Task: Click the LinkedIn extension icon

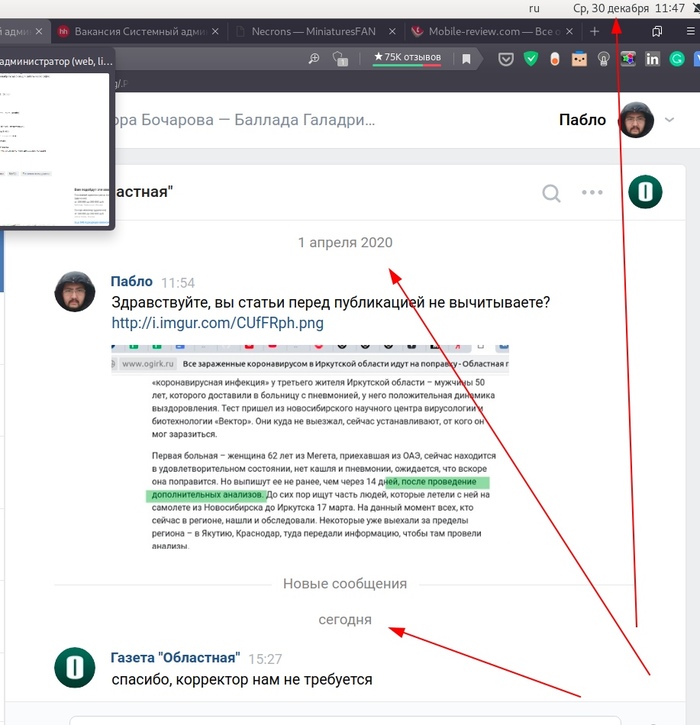Action: click(652, 59)
